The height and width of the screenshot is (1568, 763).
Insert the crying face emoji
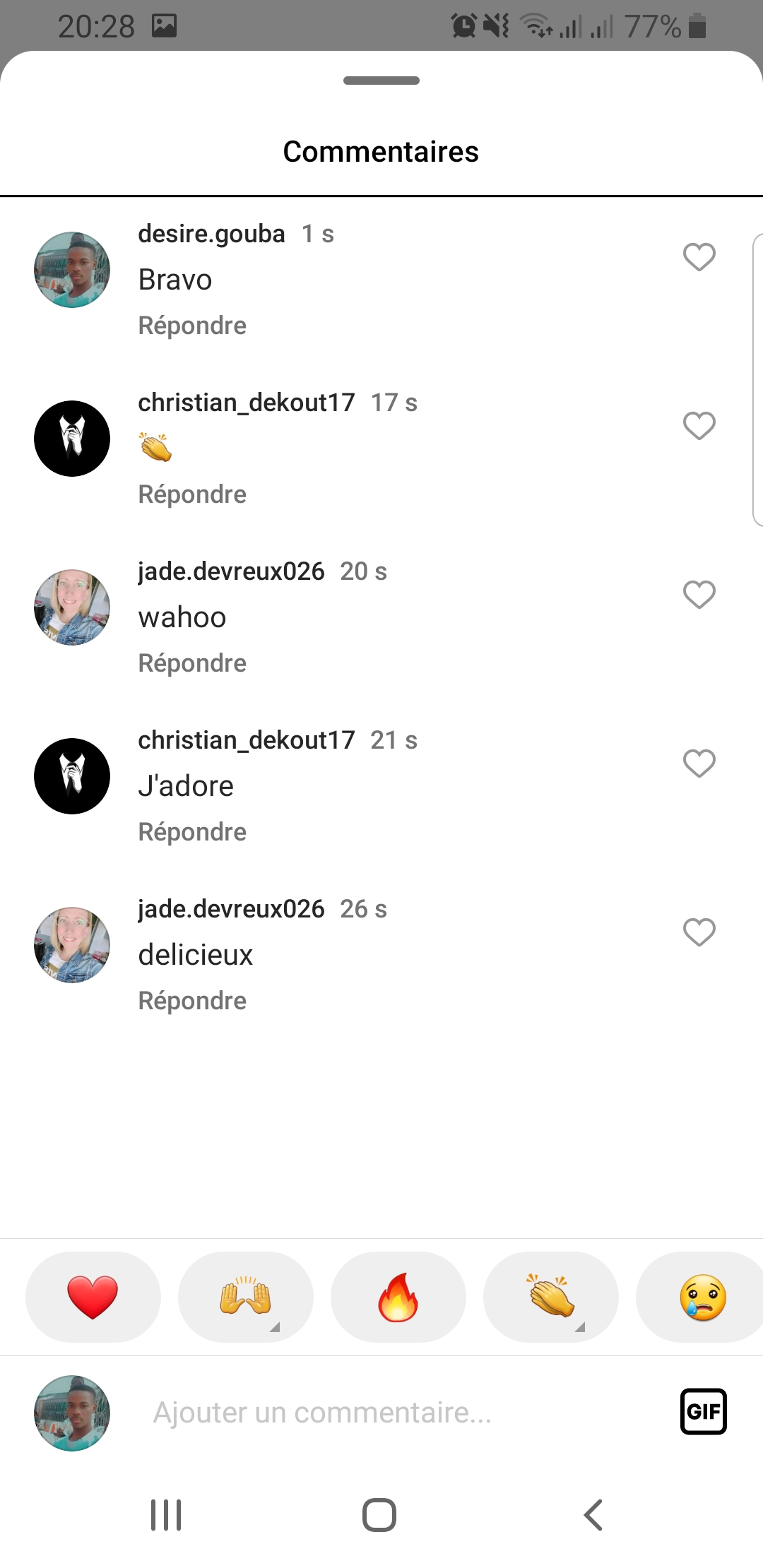702,1297
